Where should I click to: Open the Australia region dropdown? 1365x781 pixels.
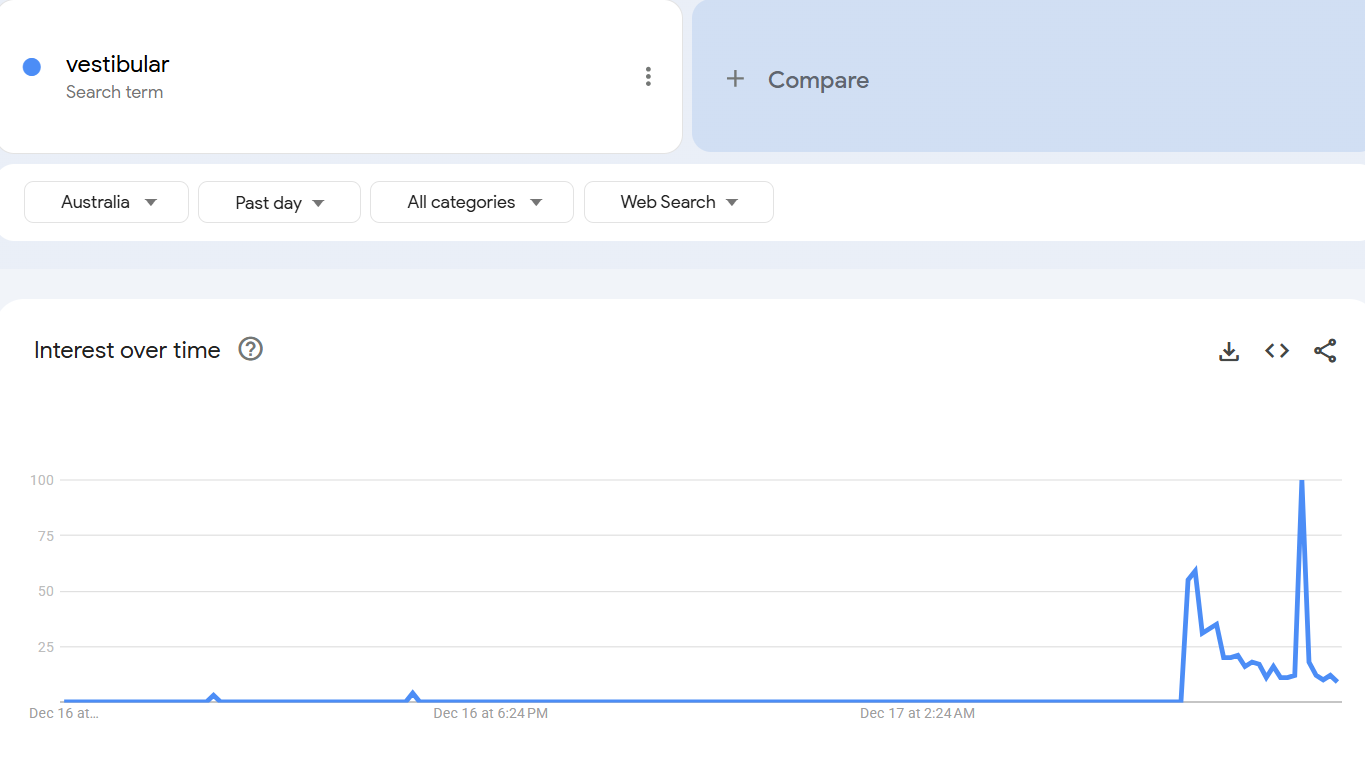[106, 202]
